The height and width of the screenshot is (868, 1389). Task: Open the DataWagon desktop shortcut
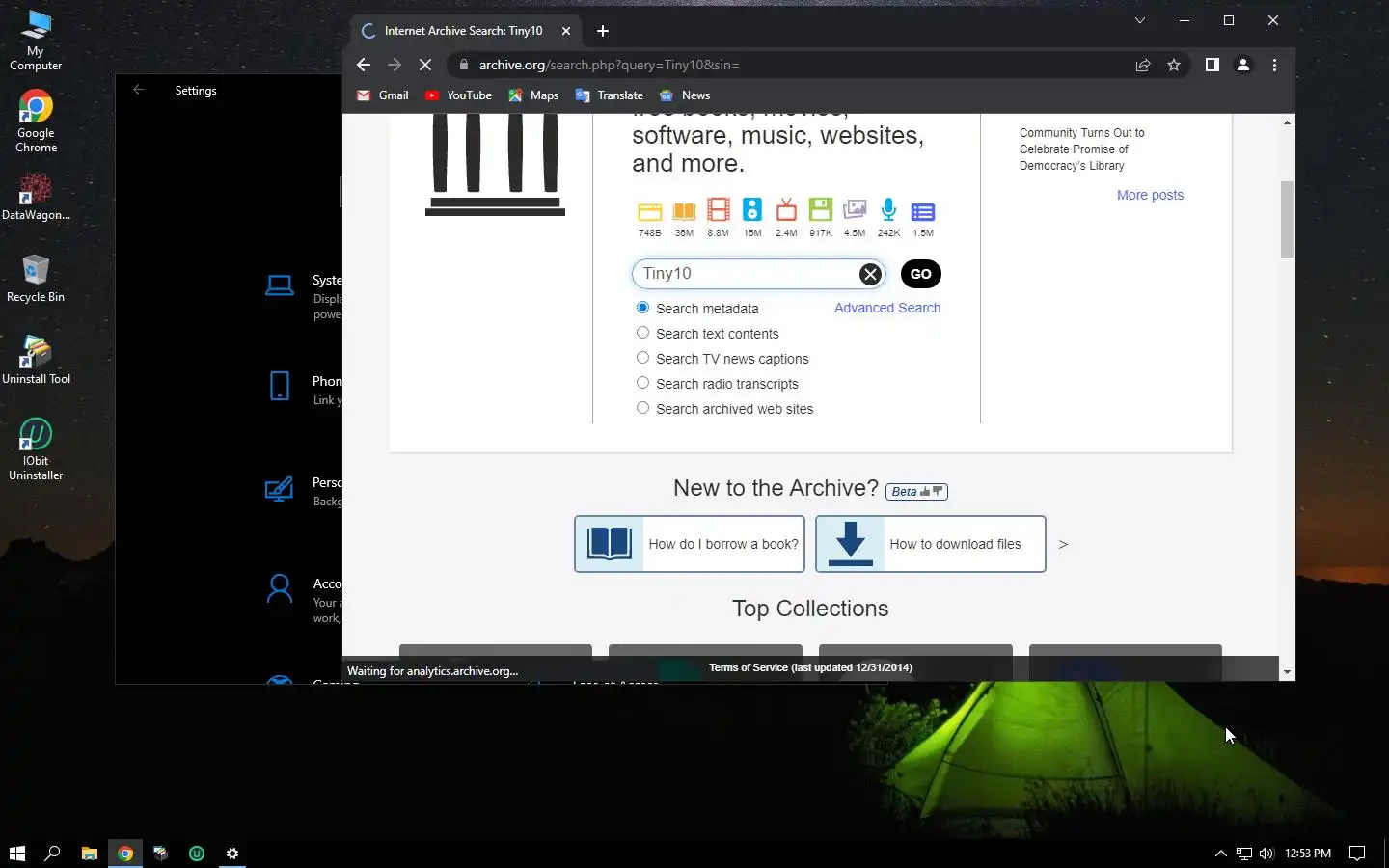click(x=36, y=197)
